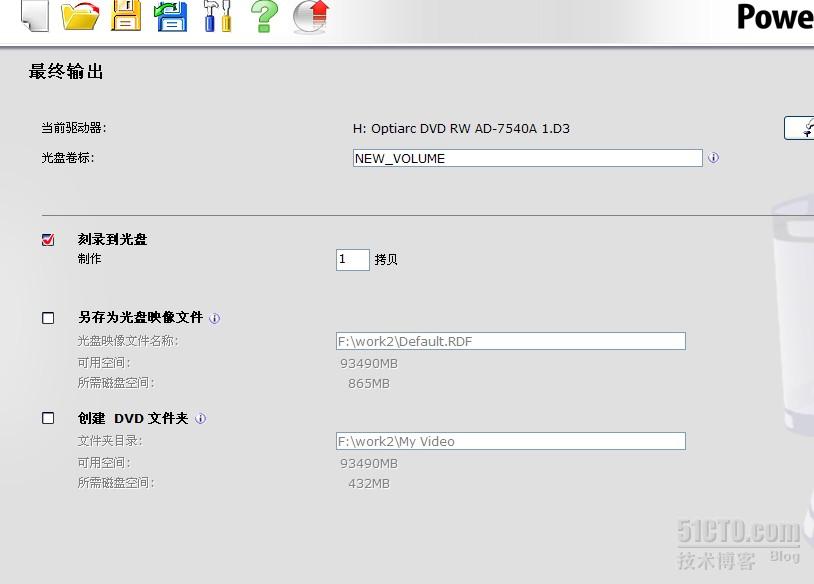This screenshot has height=584, width=814.
Task: Click the 光盘映像文件名称 label
Action: coord(128,341)
